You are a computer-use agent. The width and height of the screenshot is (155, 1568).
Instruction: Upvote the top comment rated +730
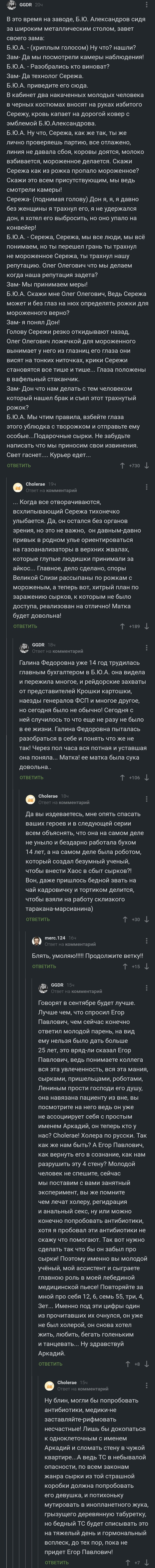click(x=123, y=466)
